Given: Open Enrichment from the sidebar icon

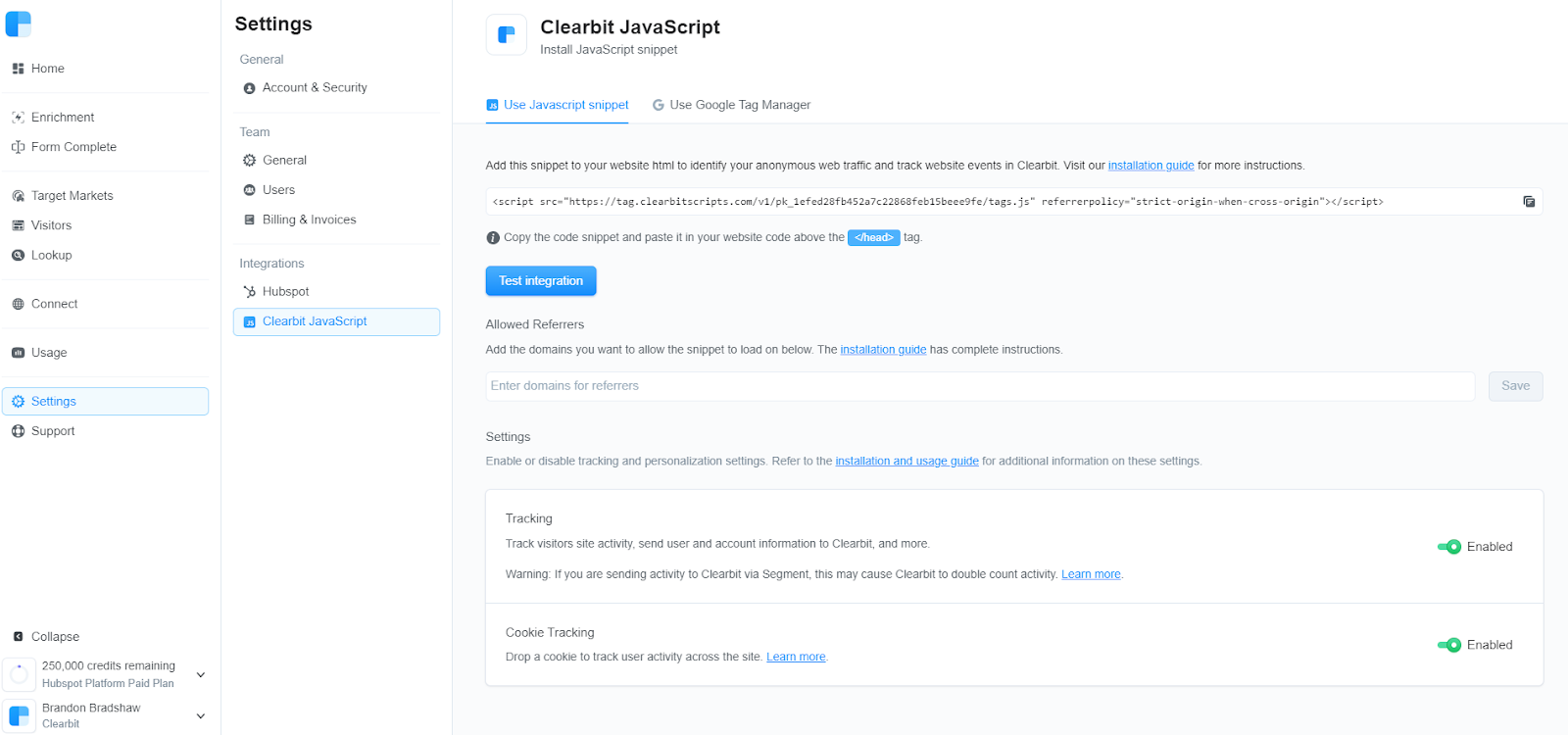Looking at the screenshot, I should [x=18, y=118].
